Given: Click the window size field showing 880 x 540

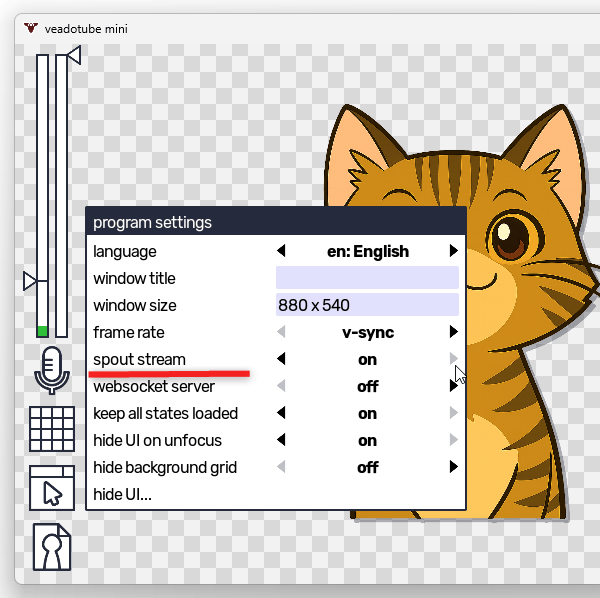Looking at the screenshot, I should point(367,305).
